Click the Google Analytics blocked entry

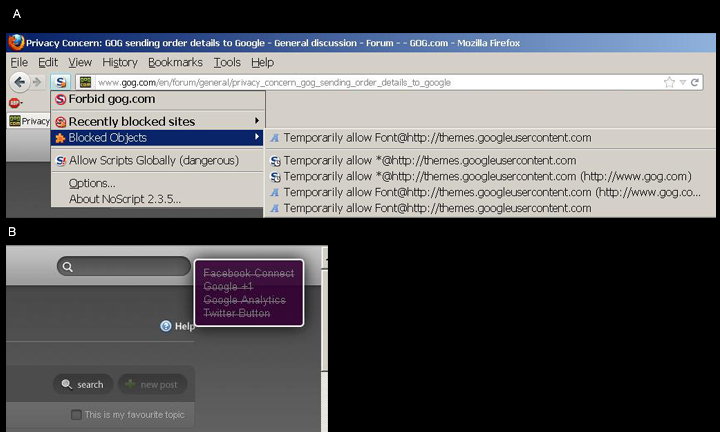coord(245,300)
